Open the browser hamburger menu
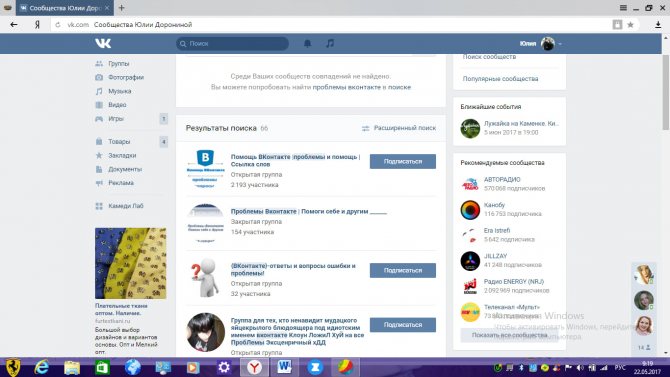This screenshot has height=377, width=670. click(x=623, y=8)
